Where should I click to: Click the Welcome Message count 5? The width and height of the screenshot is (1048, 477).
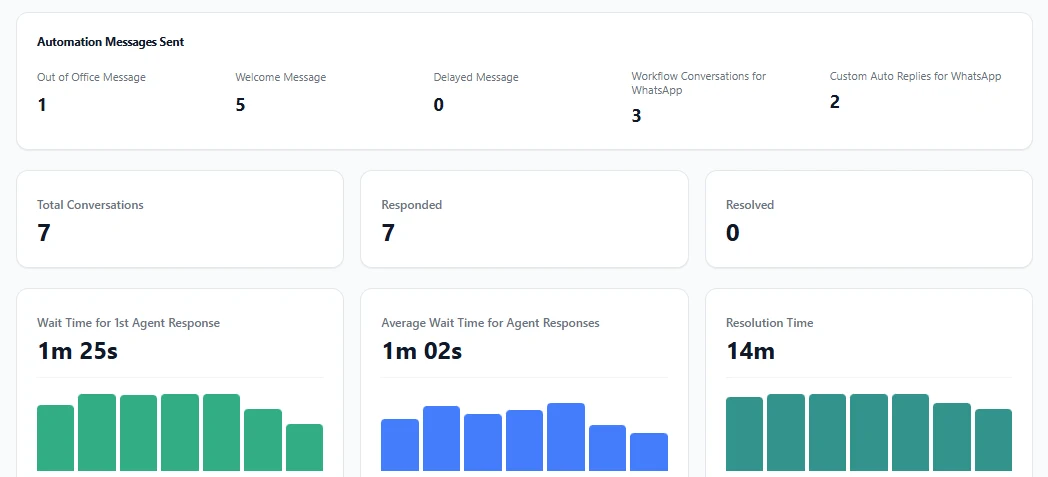[x=240, y=105]
